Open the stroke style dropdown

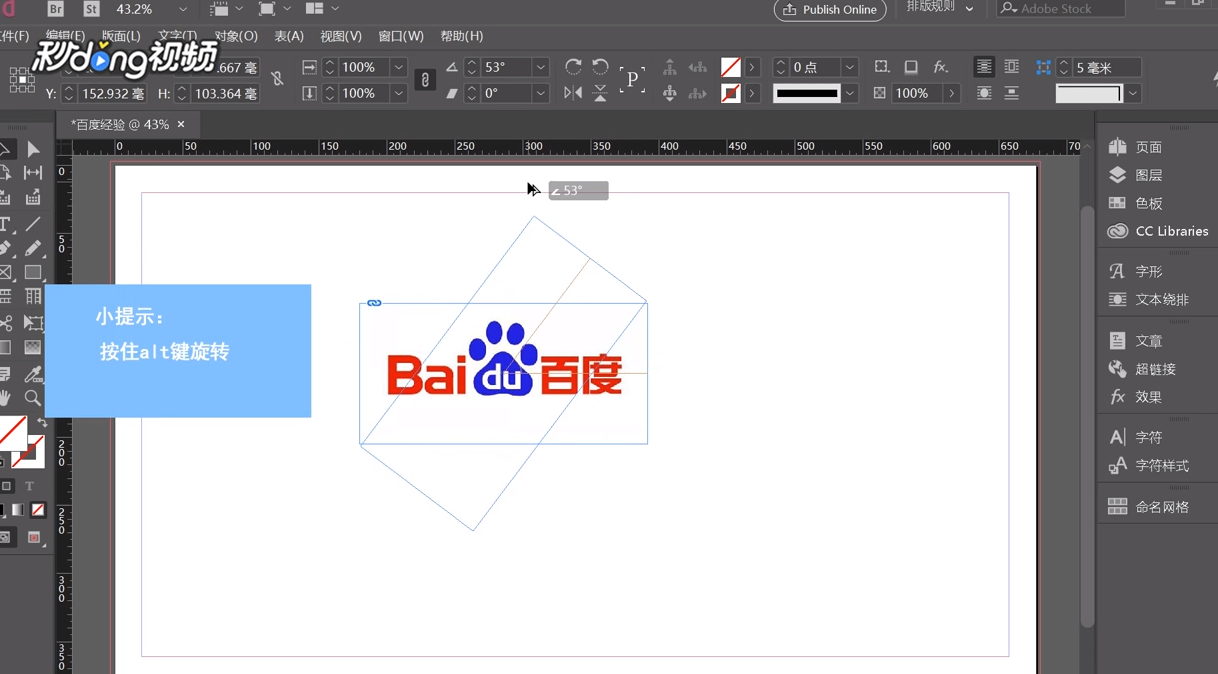(x=849, y=93)
